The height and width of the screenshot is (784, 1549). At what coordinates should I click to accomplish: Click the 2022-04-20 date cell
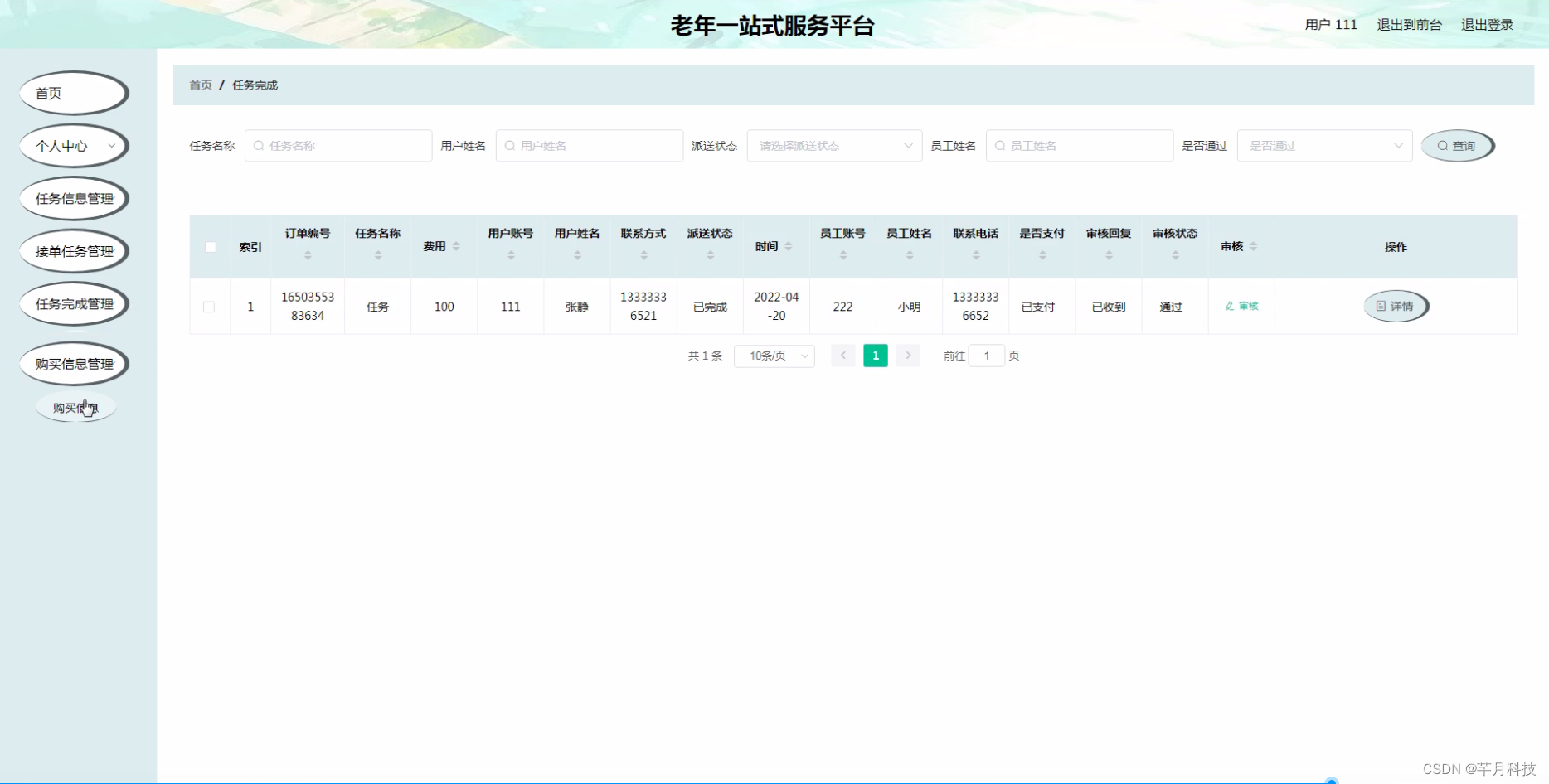tap(776, 306)
